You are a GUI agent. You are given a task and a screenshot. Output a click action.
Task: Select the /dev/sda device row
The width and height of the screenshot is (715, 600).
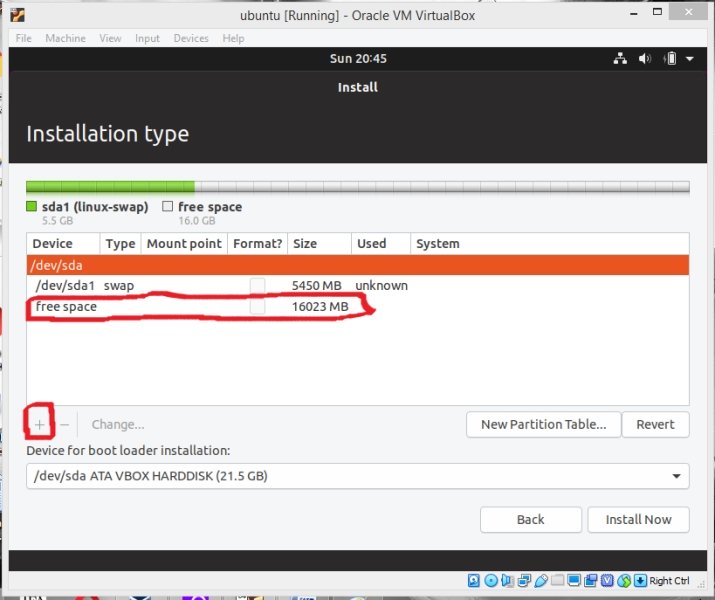pyautogui.click(x=358, y=265)
